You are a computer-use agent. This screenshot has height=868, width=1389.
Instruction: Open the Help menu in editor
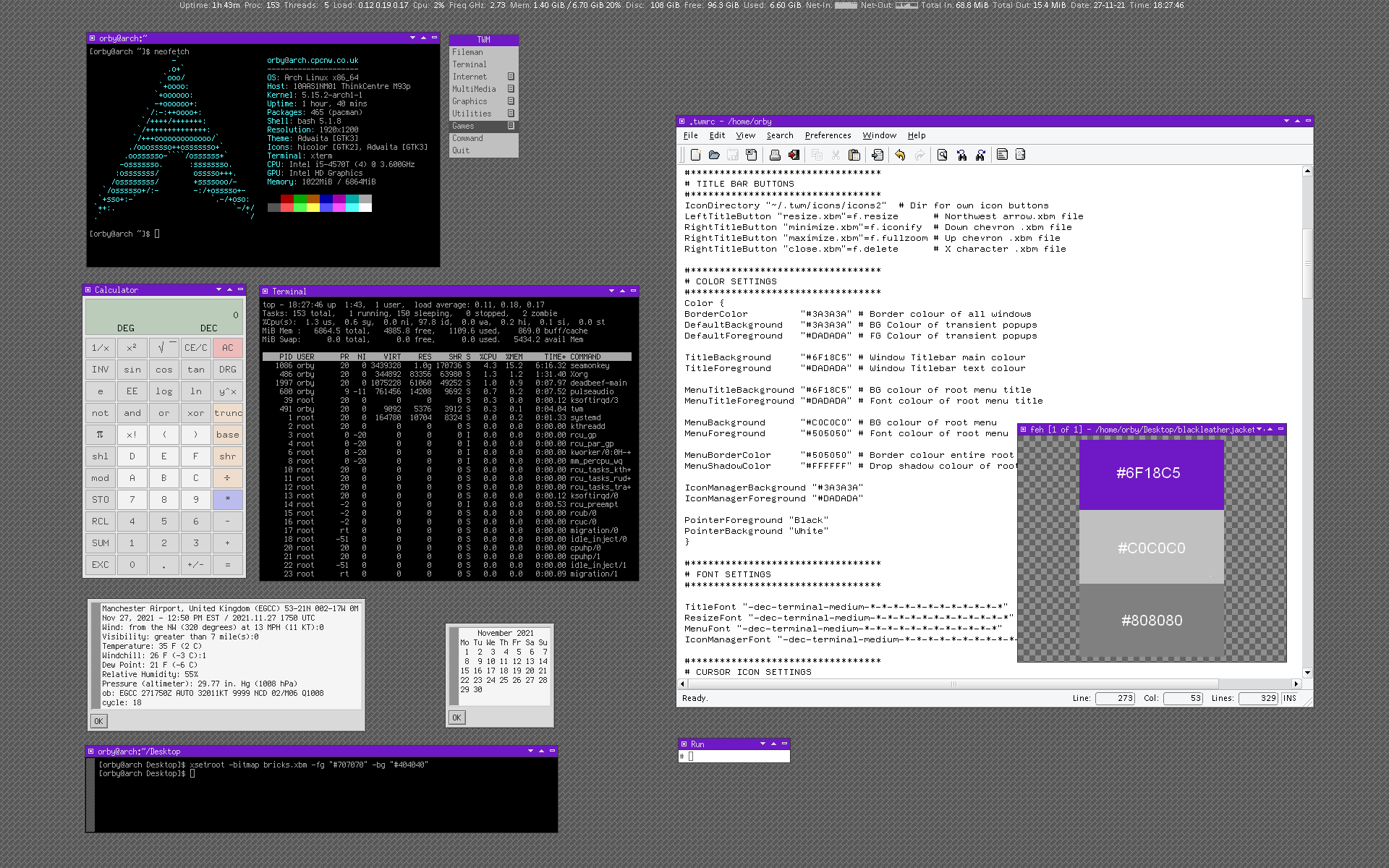pos(917,135)
